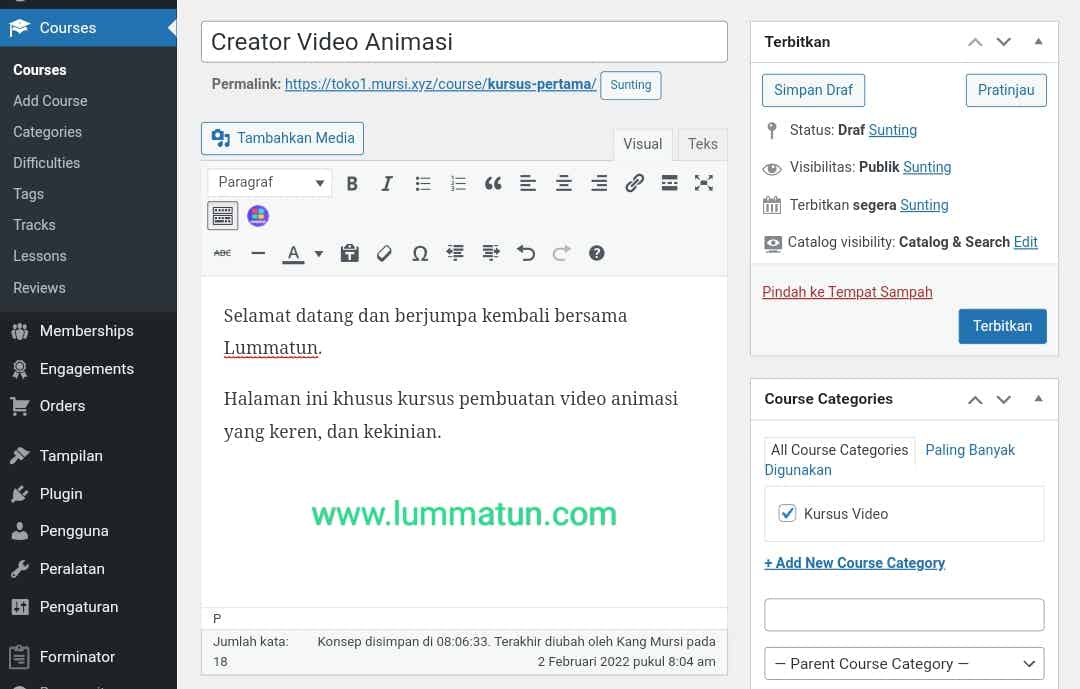Open Lessons in the Courses submenu
Viewport: 1080px width, 689px height.
point(40,256)
